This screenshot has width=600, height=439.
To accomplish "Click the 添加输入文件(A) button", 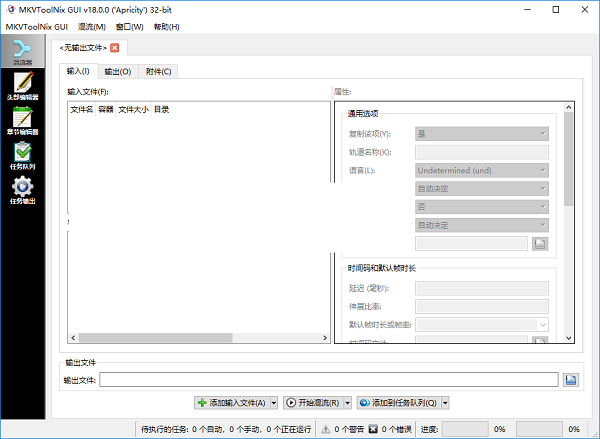I will point(232,403).
